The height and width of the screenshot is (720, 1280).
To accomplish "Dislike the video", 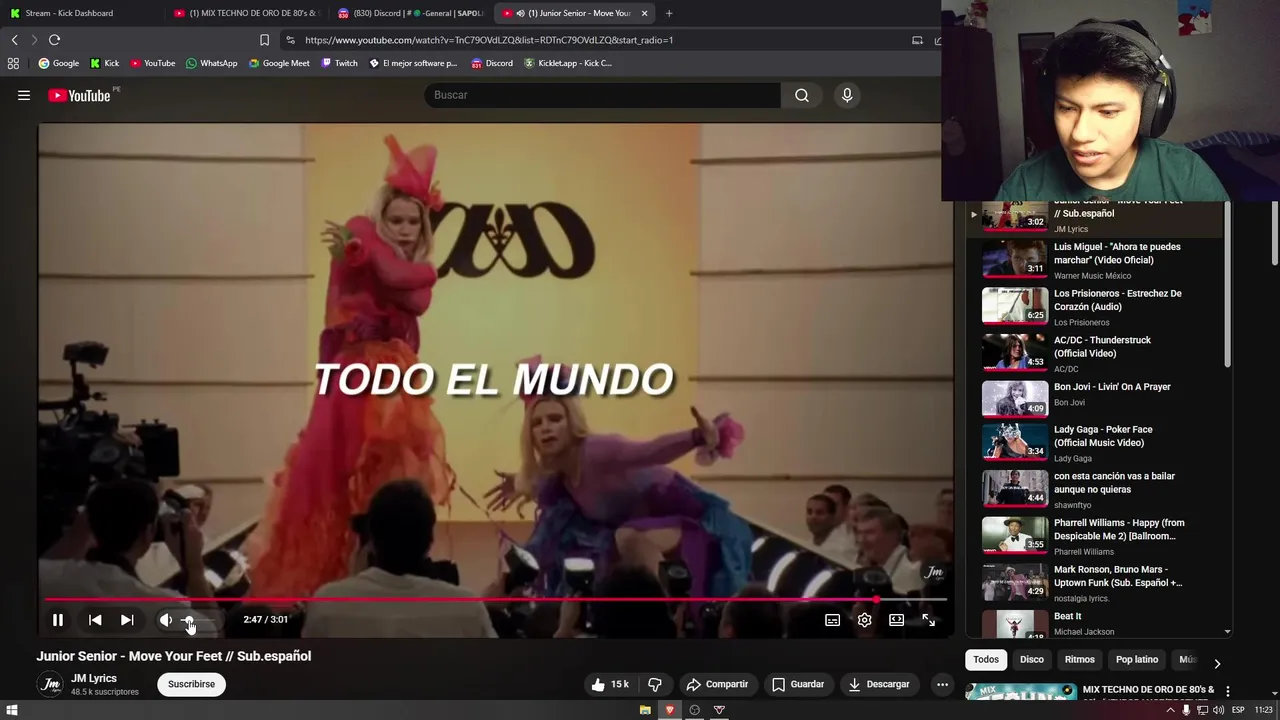I will click(x=655, y=684).
